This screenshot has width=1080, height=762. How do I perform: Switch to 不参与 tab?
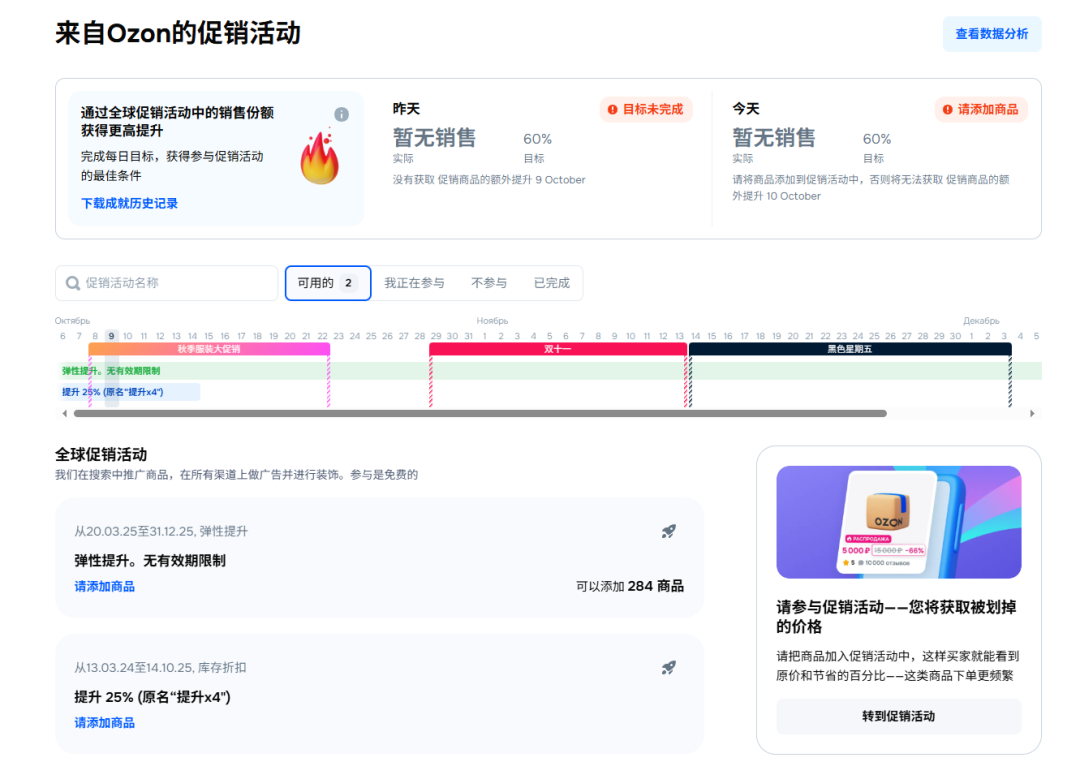click(x=489, y=283)
